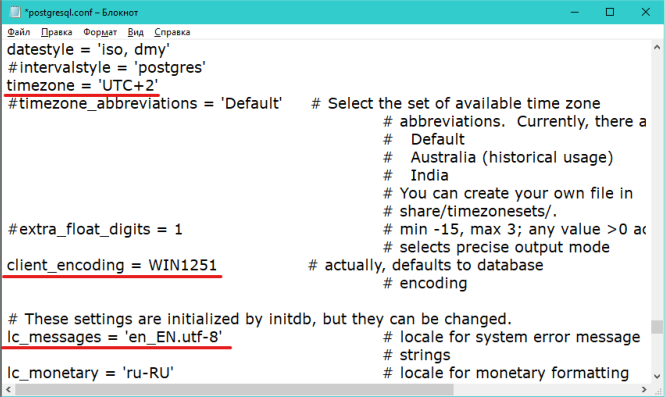Maximize the Notepad window

click(x=610, y=12)
